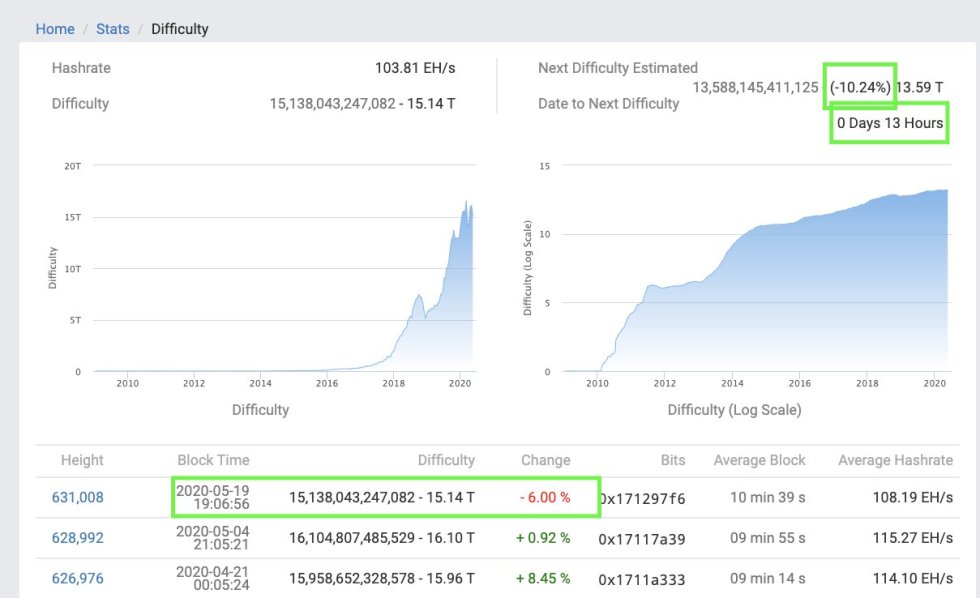This screenshot has width=980, height=598.
Task: Click the Bits value 0x171297f6
Action: 644,496
